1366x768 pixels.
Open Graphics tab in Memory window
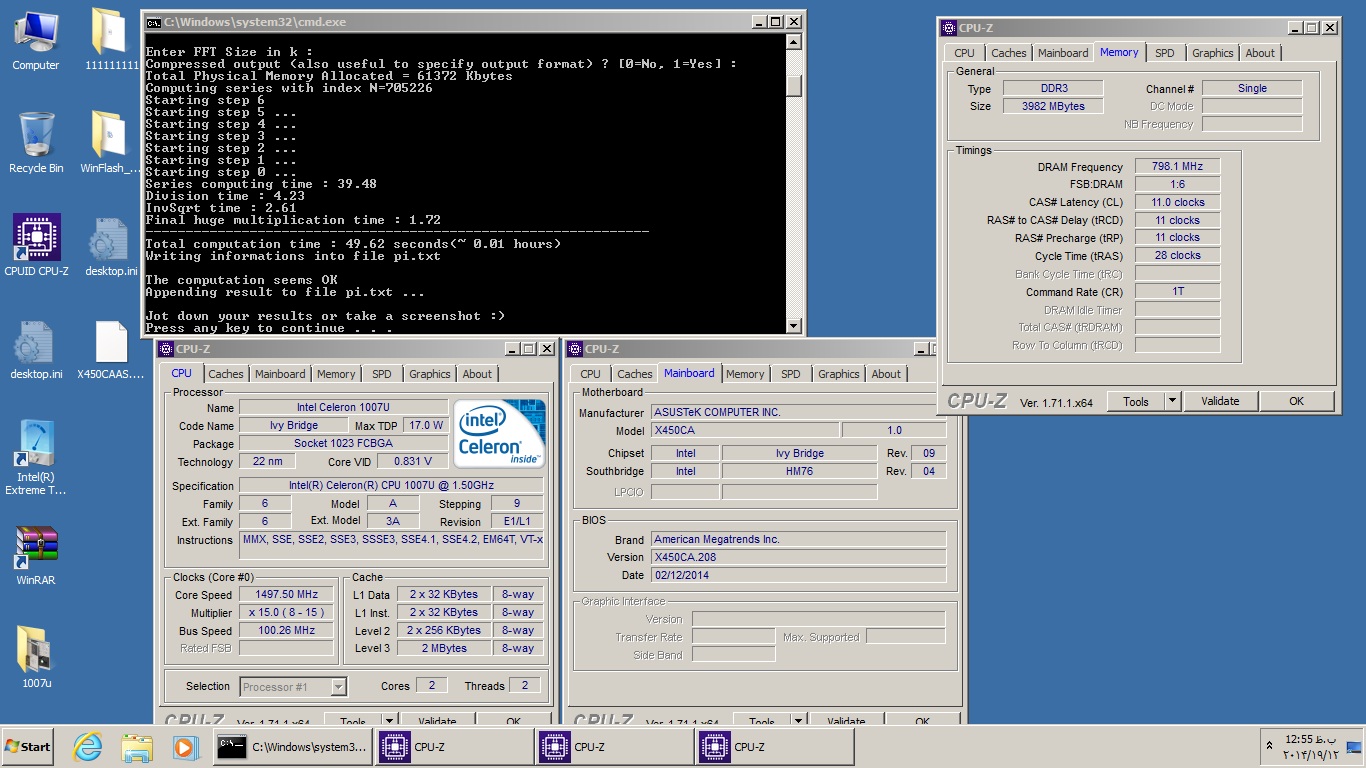click(x=1213, y=53)
